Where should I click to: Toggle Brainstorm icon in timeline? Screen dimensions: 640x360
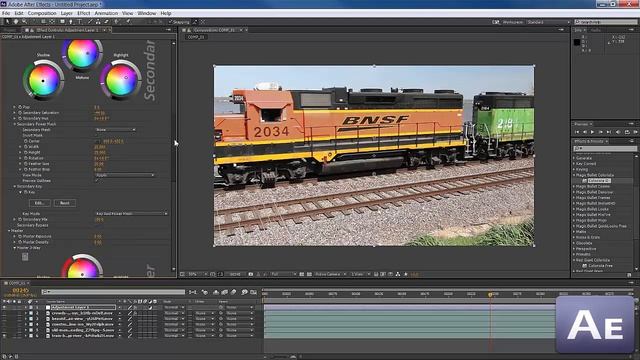point(244,292)
